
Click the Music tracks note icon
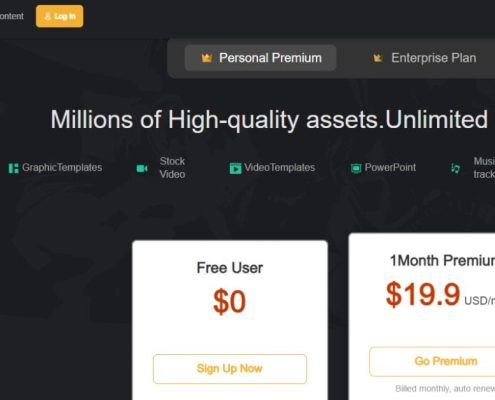pos(455,168)
